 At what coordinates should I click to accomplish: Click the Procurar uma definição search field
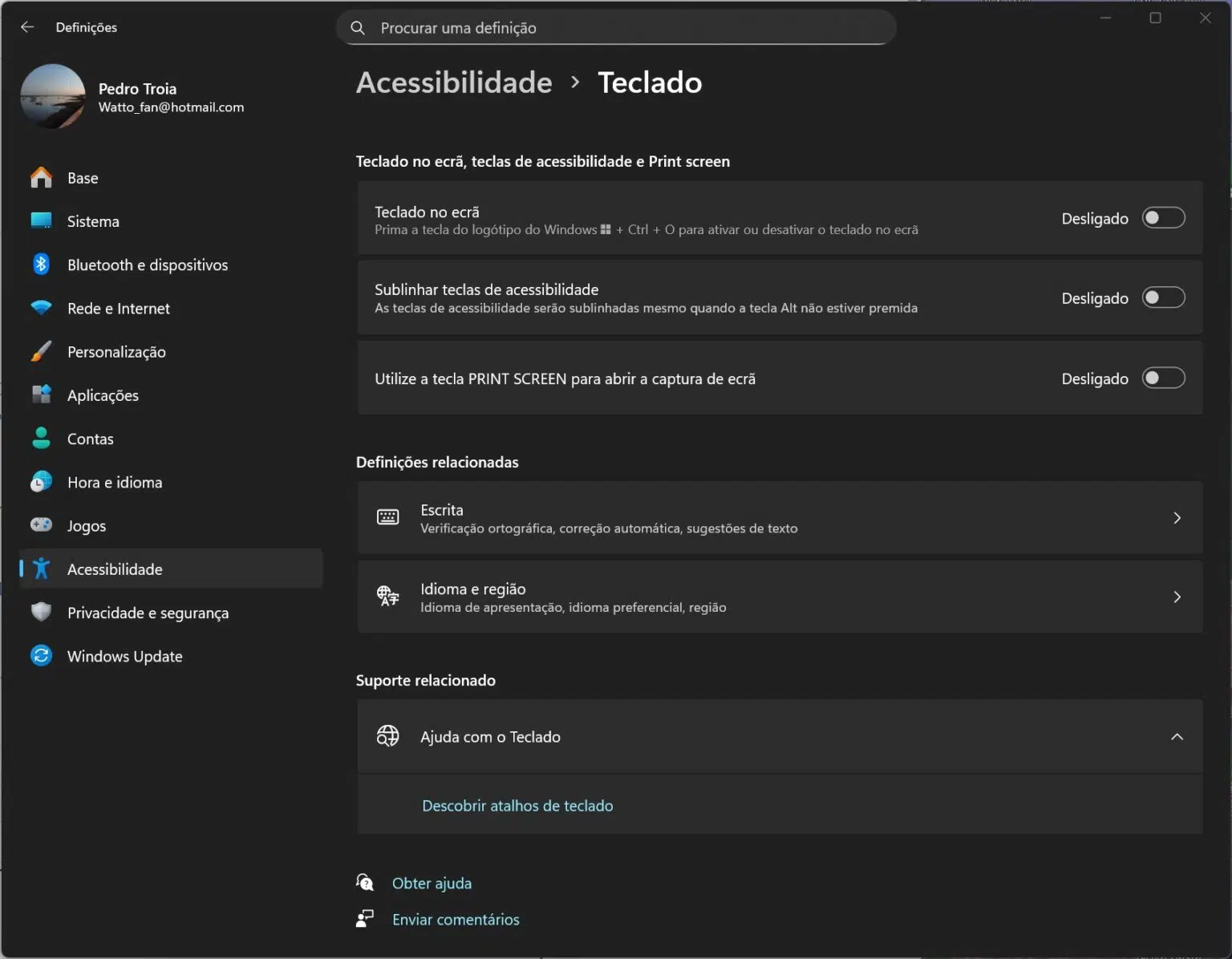pyautogui.click(x=616, y=27)
